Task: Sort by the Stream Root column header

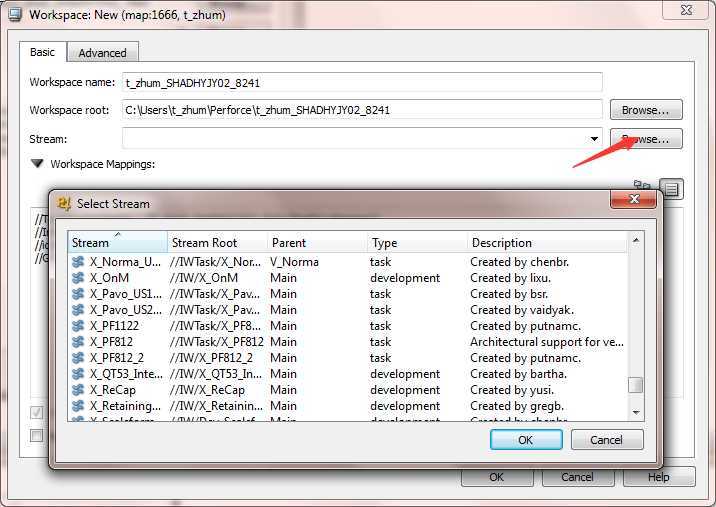Action: pyautogui.click(x=217, y=243)
